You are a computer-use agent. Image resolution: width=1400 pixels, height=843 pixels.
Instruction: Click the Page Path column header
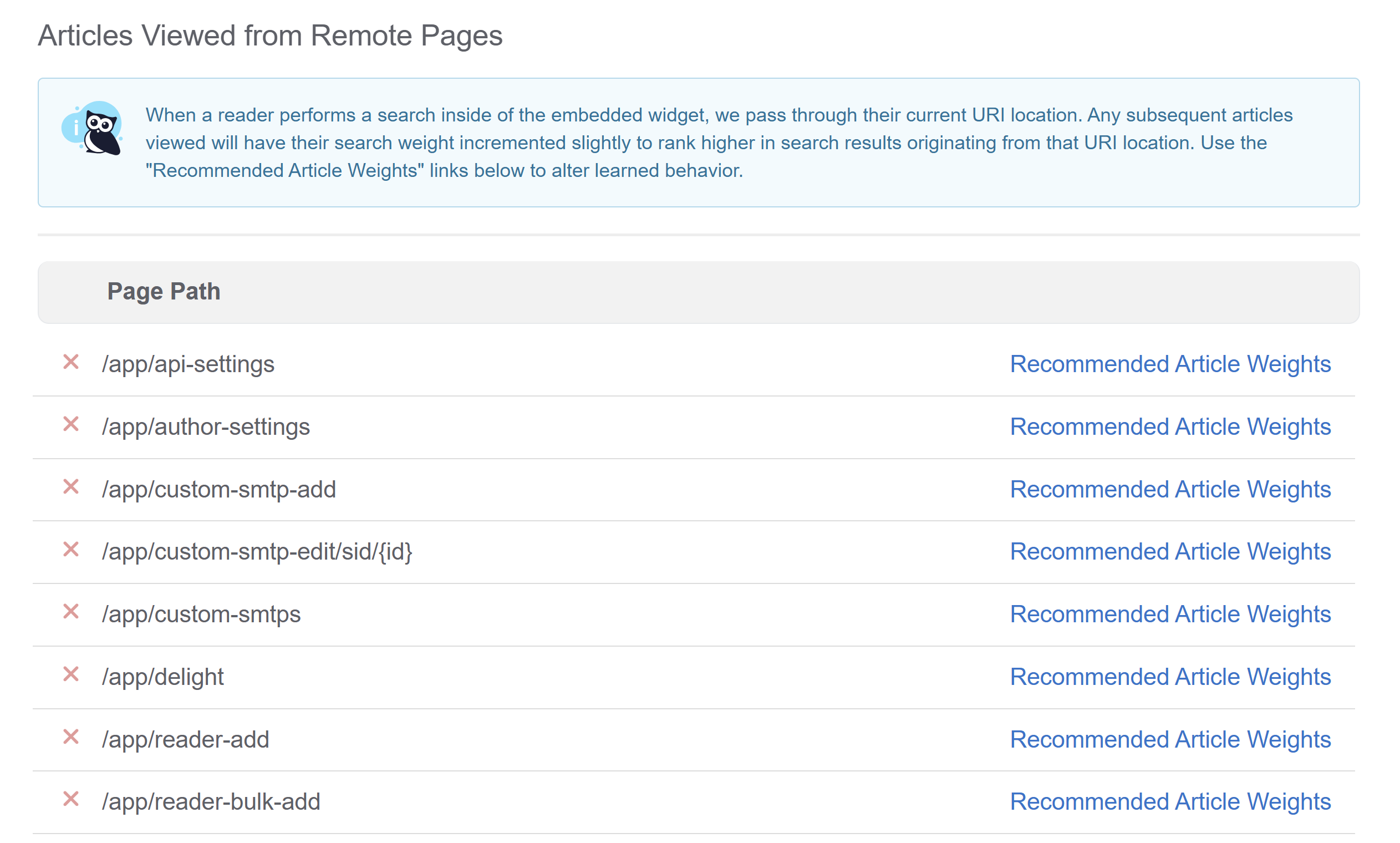click(x=164, y=291)
